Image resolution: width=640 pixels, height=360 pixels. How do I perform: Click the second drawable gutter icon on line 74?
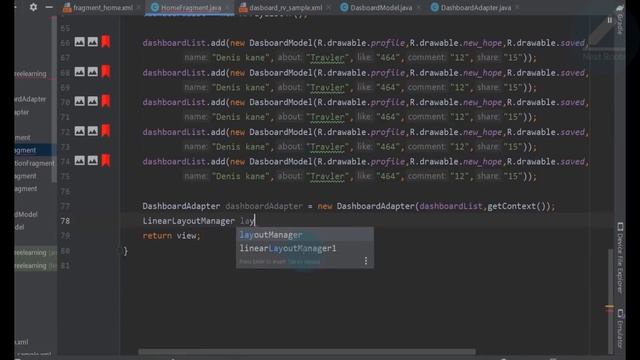pos(93,161)
